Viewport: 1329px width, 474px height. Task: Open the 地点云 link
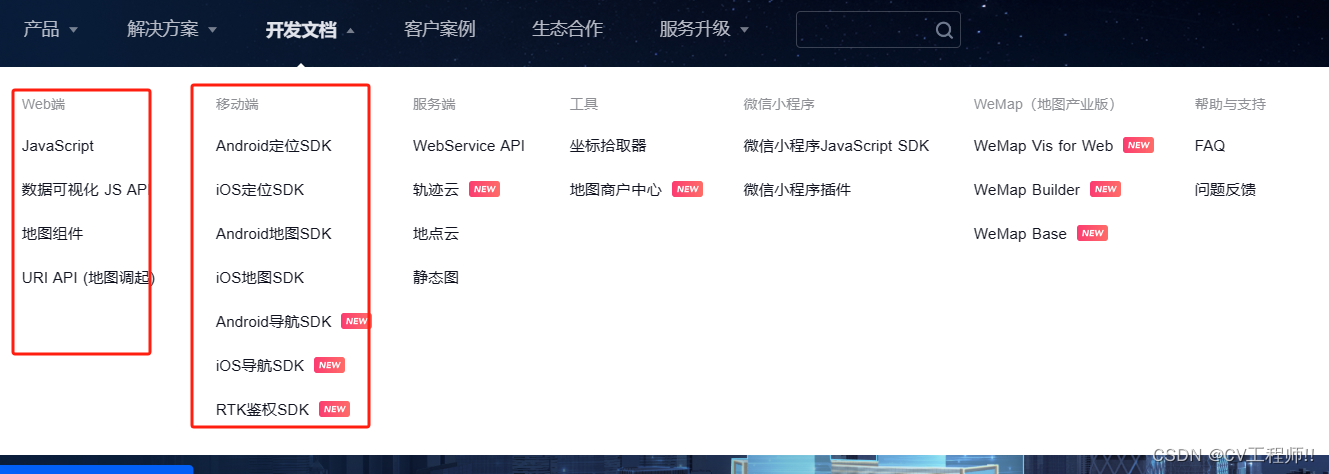pyautogui.click(x=436, y=234)
